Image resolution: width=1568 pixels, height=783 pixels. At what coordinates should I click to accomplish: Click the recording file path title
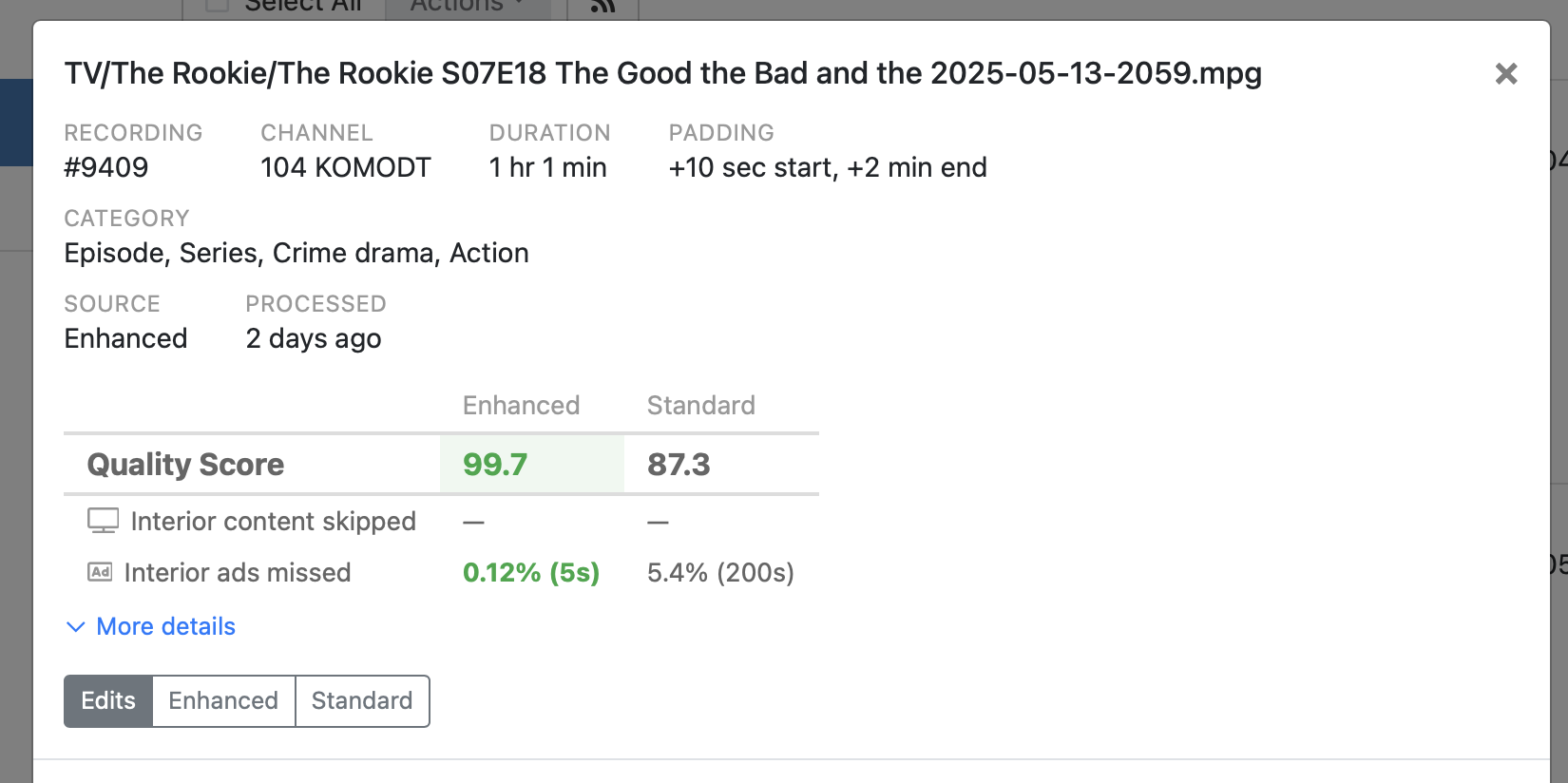pos(662,73)
